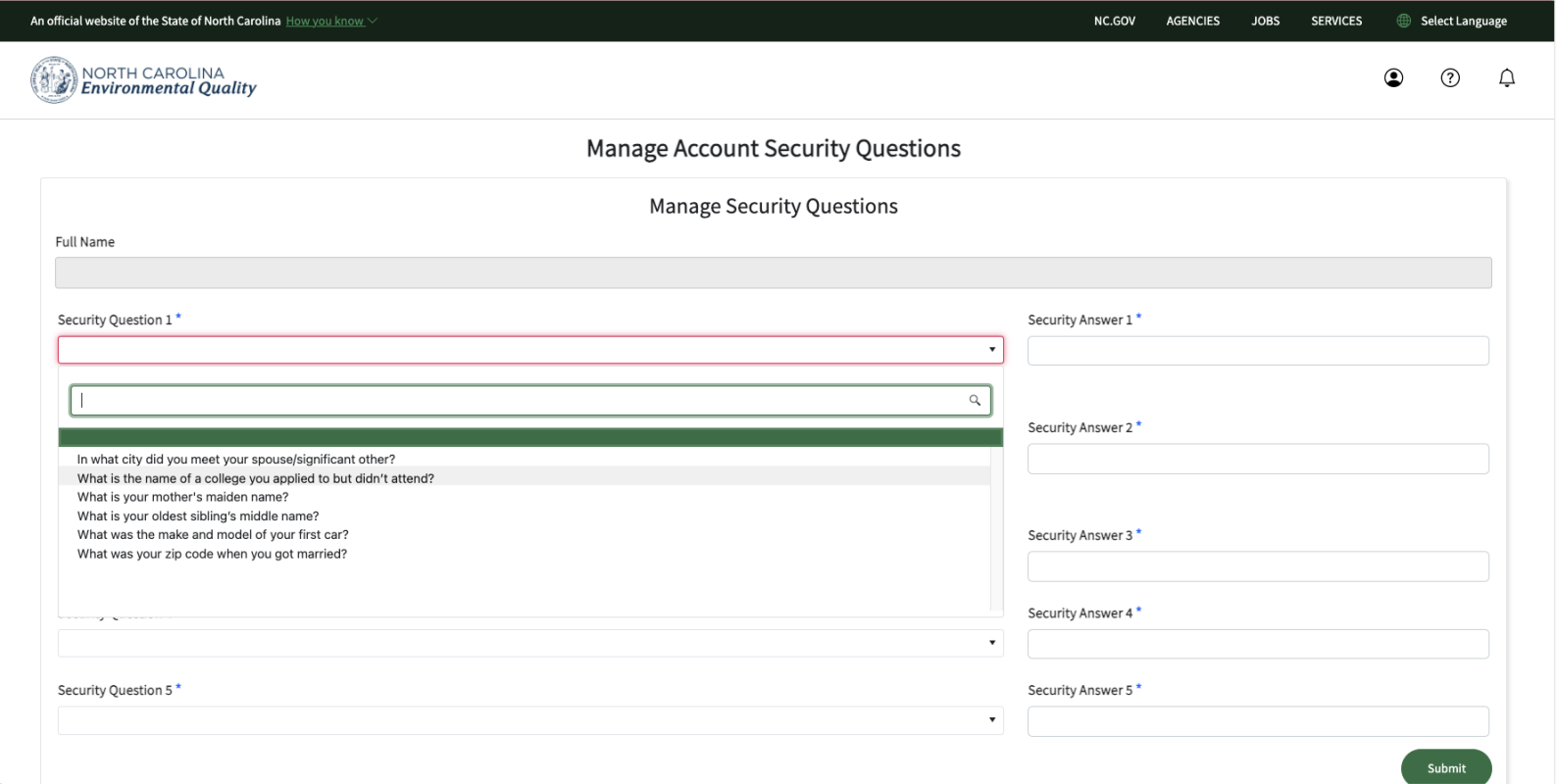Screen dimensions: 1556x784
Task: Click the dropdown list vertical scrollbar
Action: 996,529
